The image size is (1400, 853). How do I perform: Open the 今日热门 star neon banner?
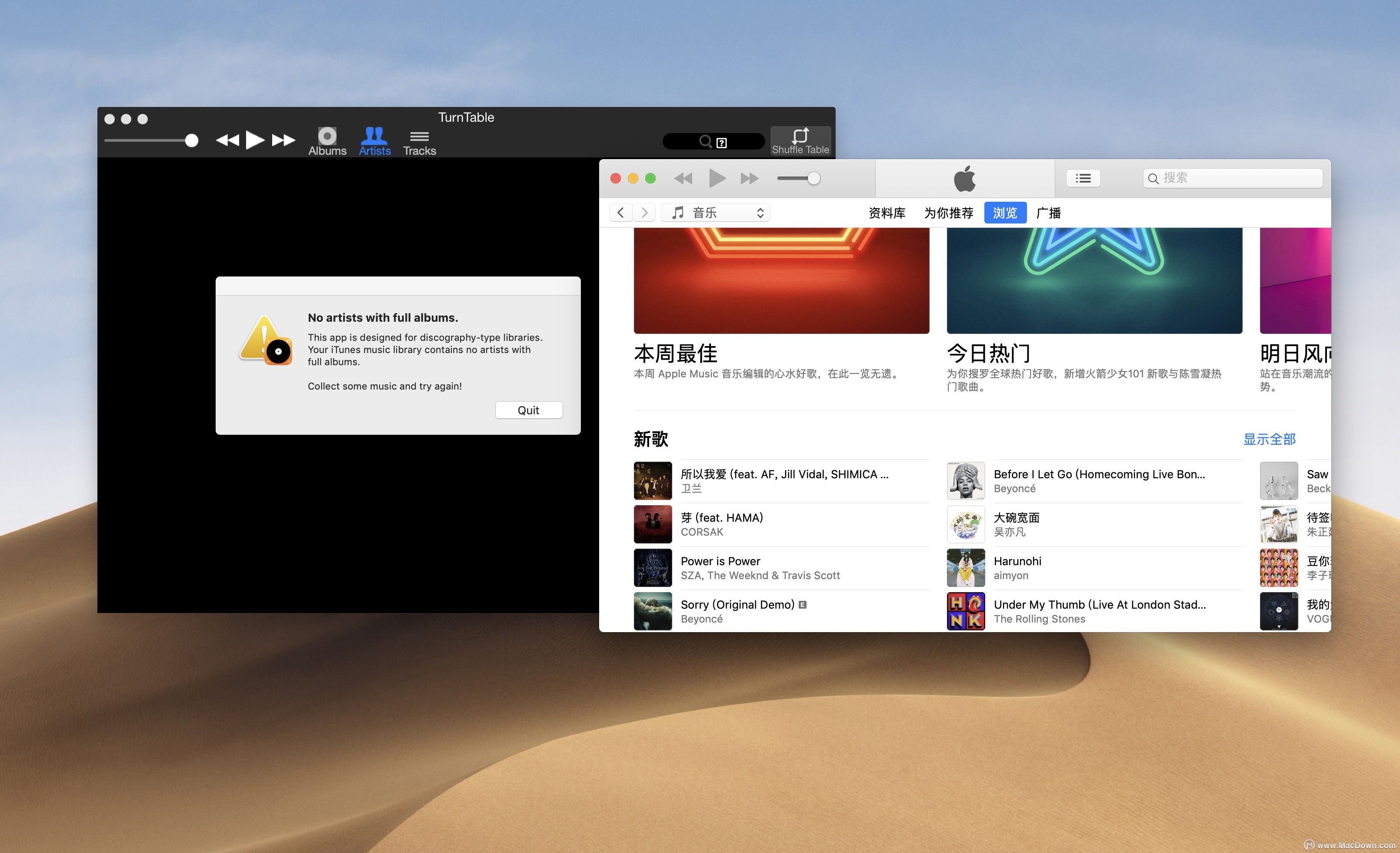point(1094,281)
